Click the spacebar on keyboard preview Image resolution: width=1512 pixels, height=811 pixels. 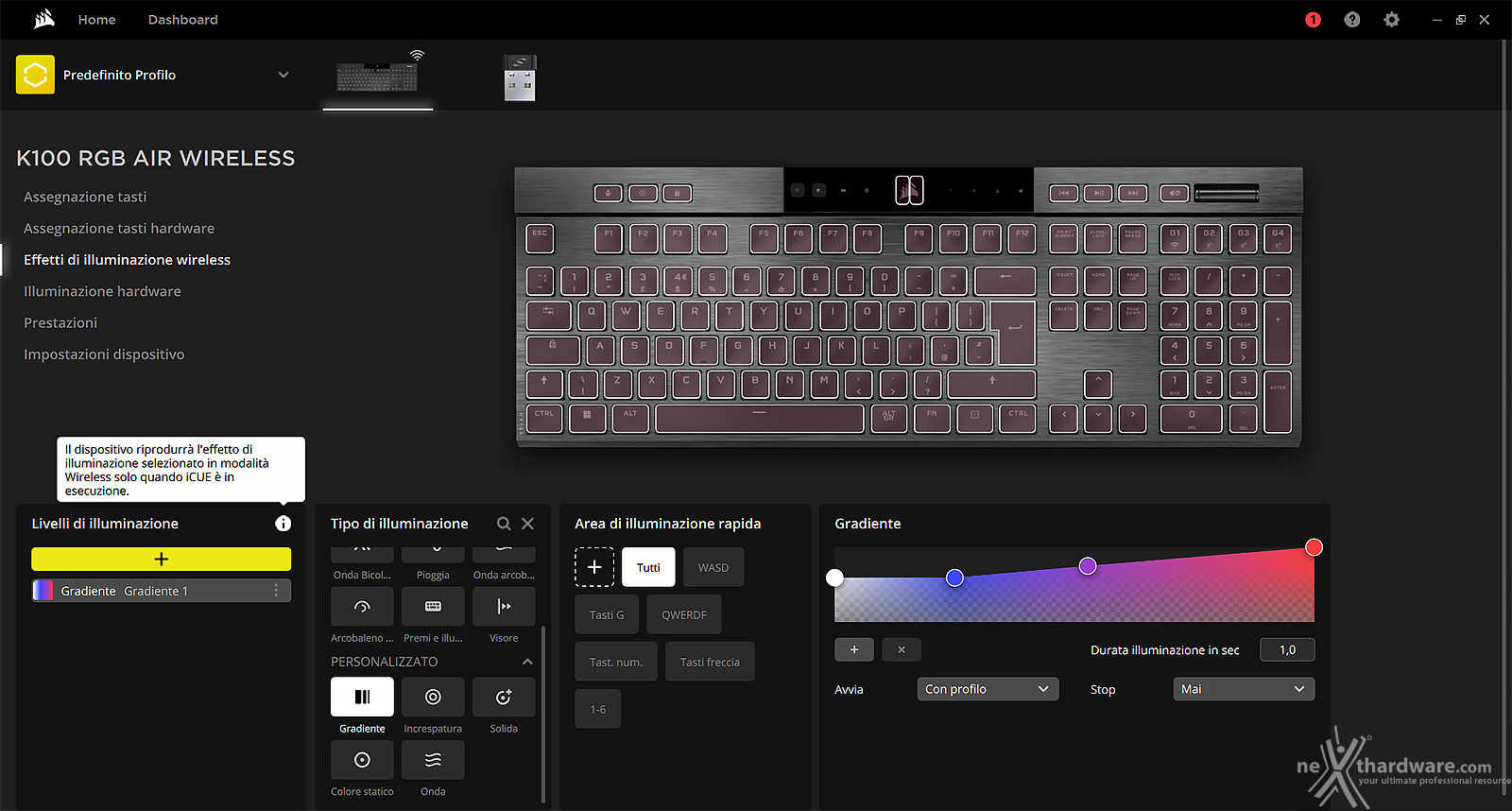(759, 418)
